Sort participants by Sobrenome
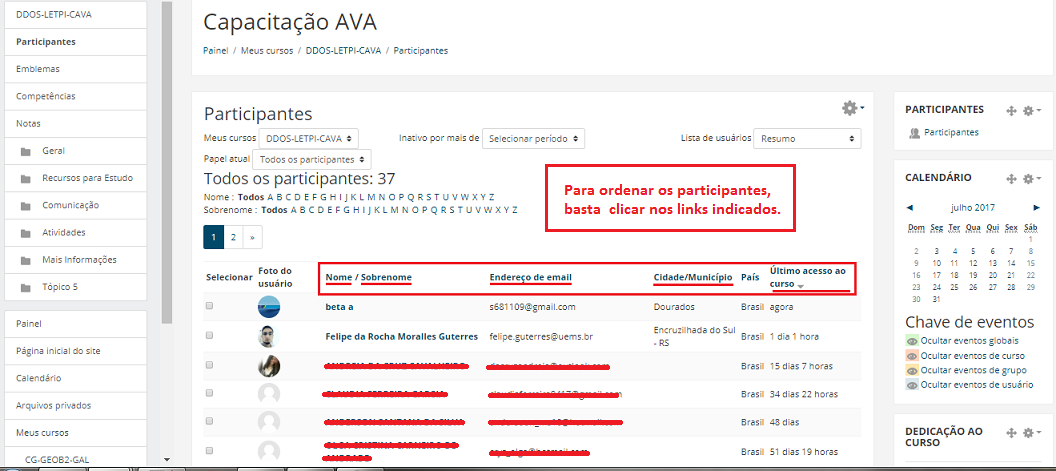 [x=386, y=277]
